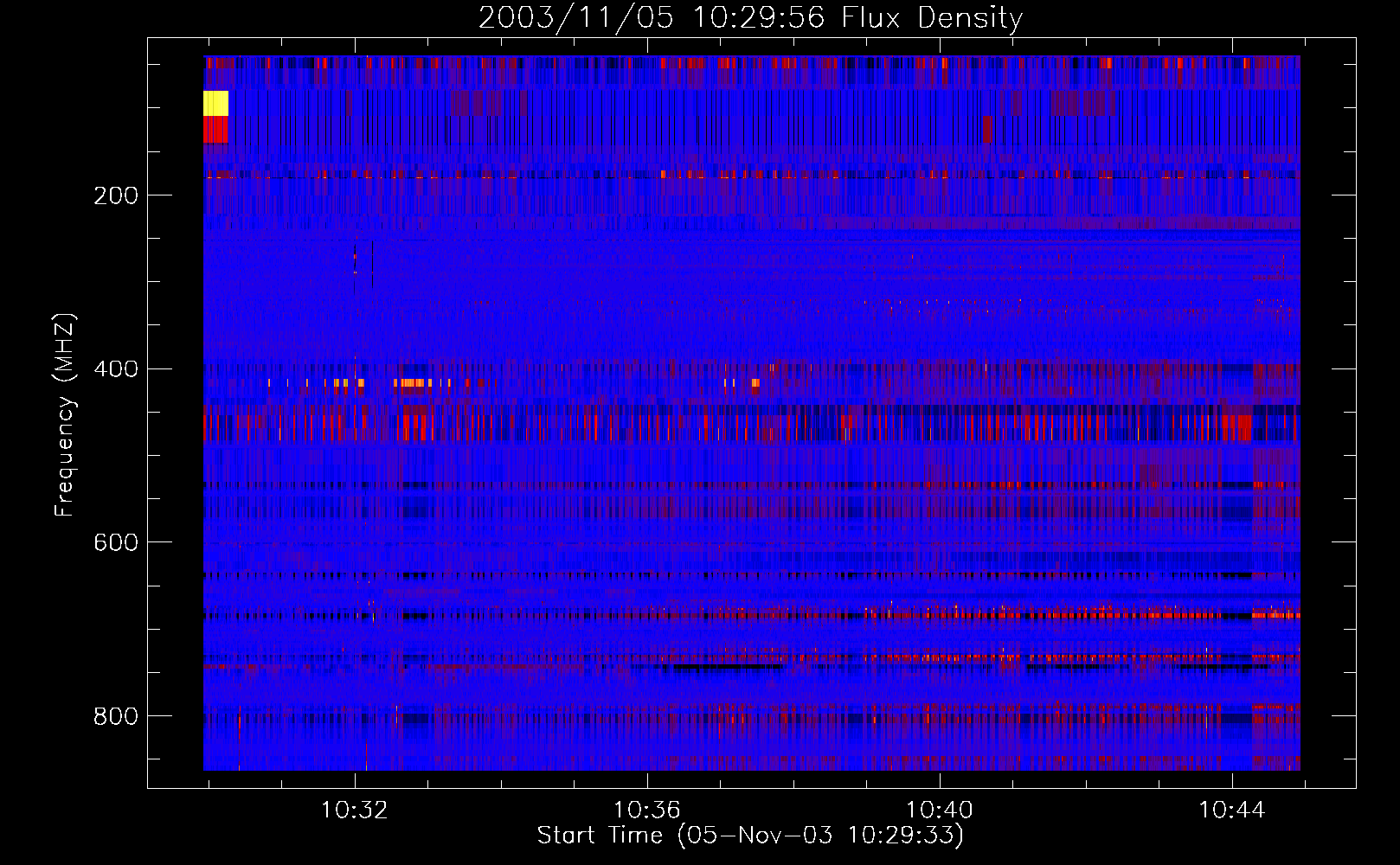Click the red block beneath the yellow block
The height and width of the screenshot is (865, 1400).
point(215,130)
